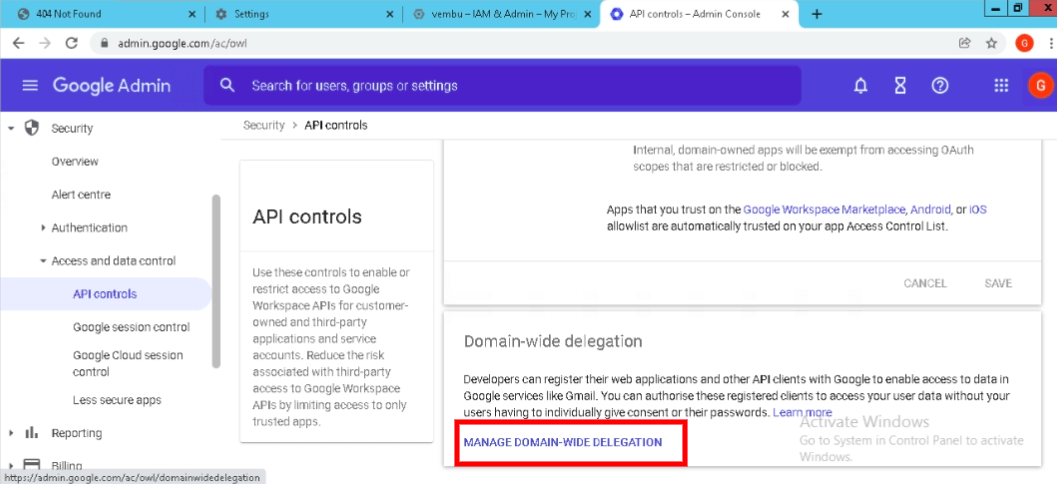The height and width of the screenshot is (484, 1057).
Task: Click Manage Domain-Wide Delegation link
Action: pyautogui.click(x=563, y=442)
